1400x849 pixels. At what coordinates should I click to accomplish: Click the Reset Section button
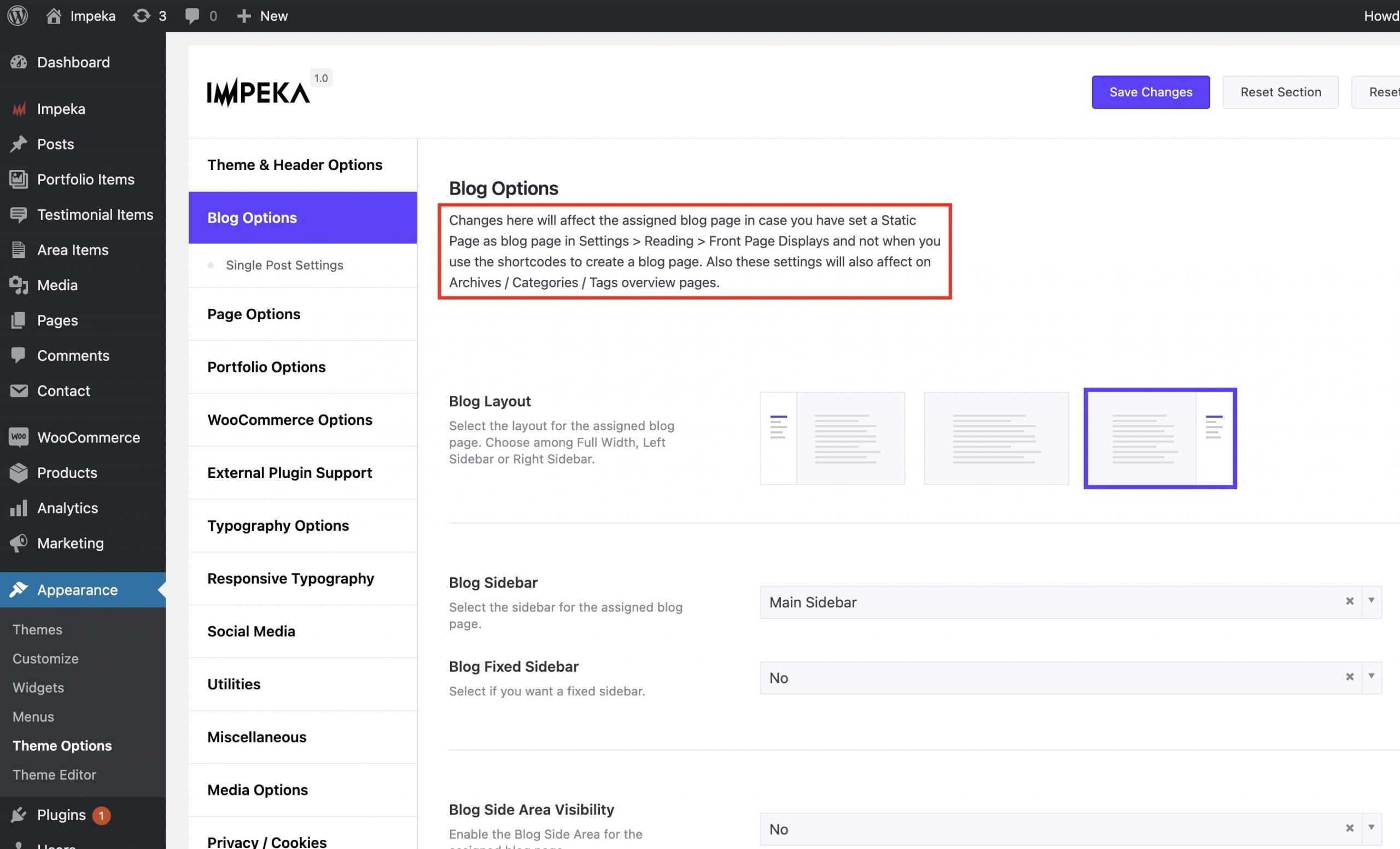click(x=1280, y=92)
